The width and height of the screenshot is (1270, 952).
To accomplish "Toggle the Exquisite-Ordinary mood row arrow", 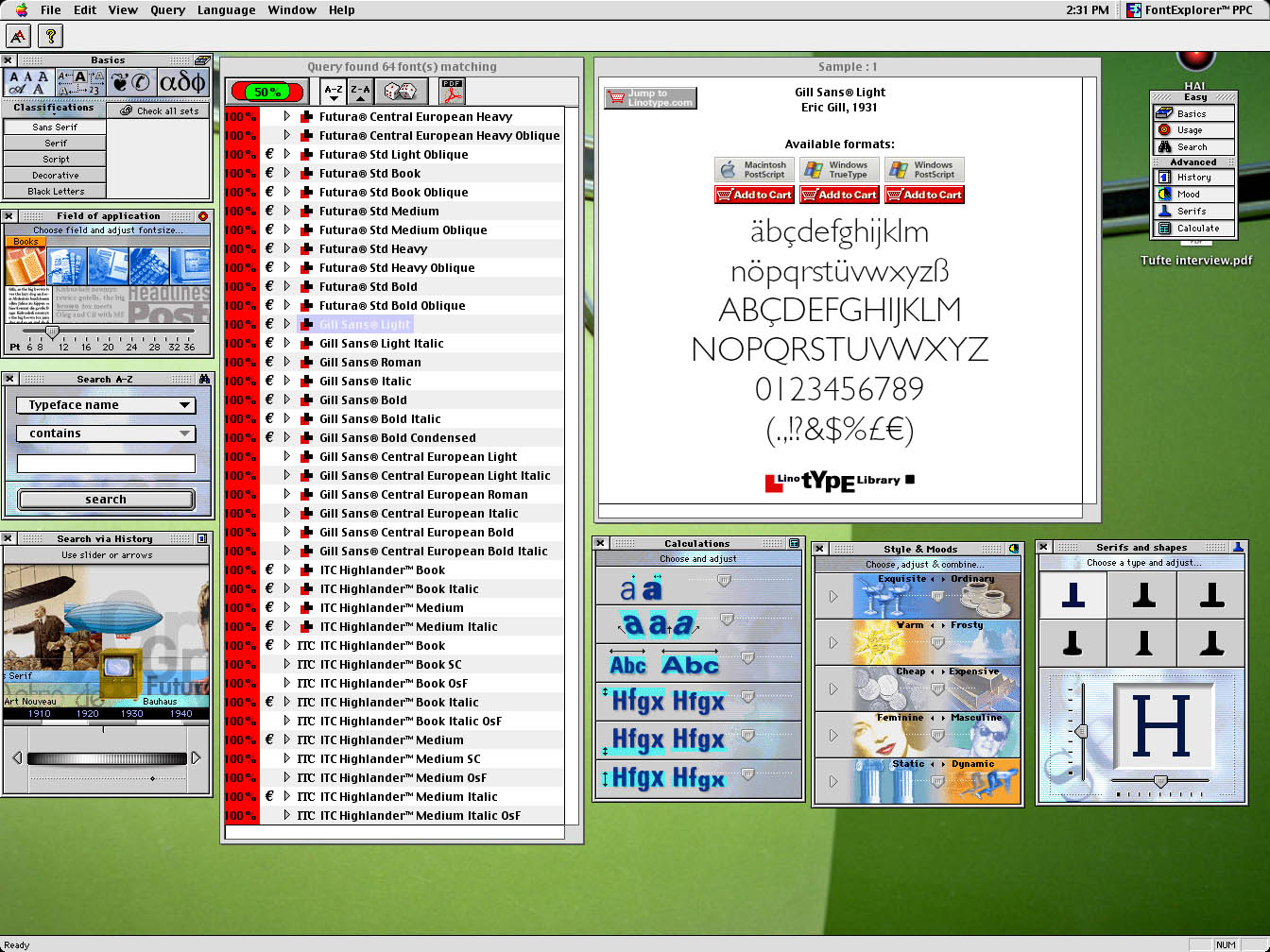I will (x=833, y=596).
